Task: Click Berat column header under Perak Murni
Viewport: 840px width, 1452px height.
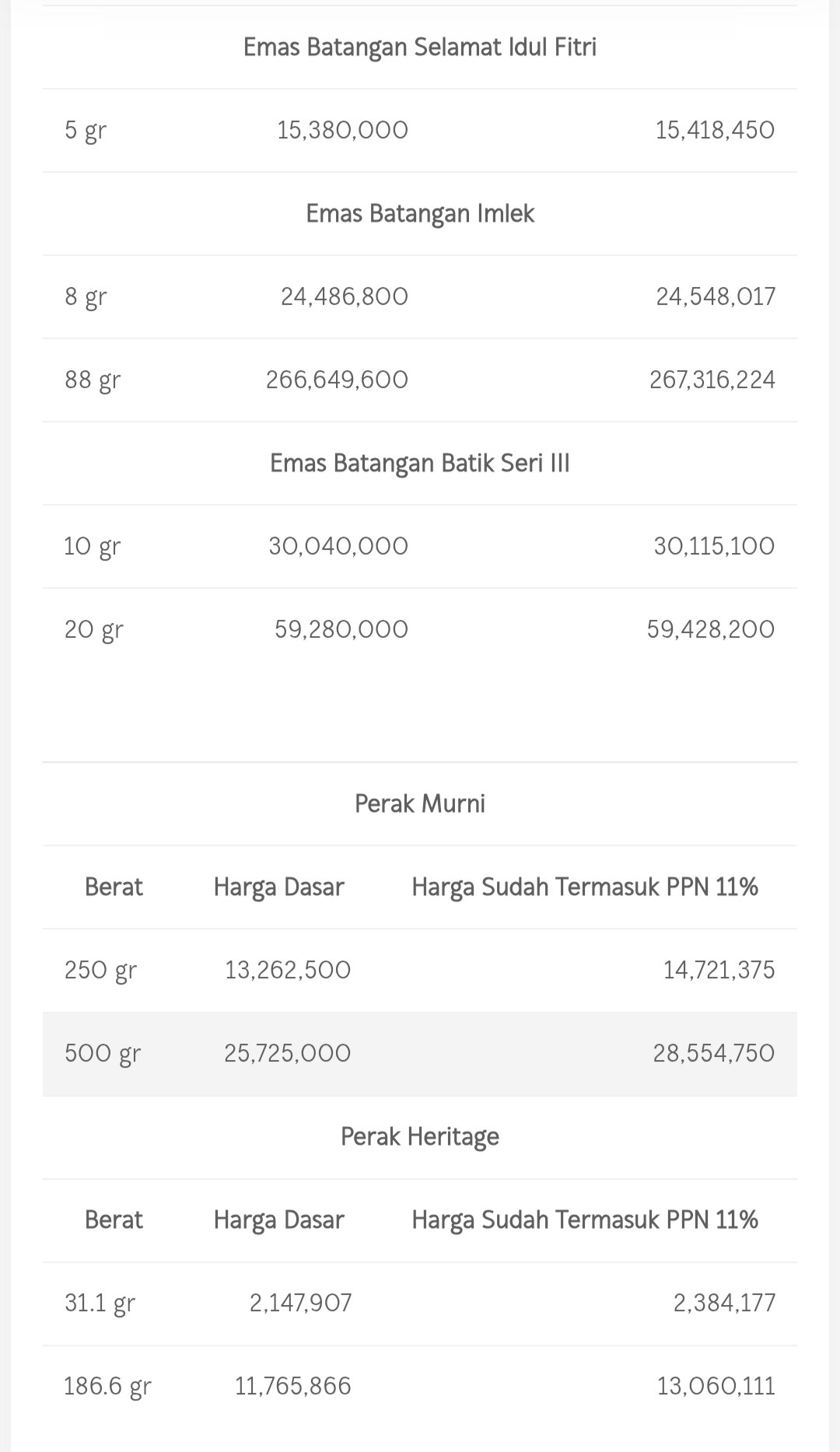Action: 114,887
